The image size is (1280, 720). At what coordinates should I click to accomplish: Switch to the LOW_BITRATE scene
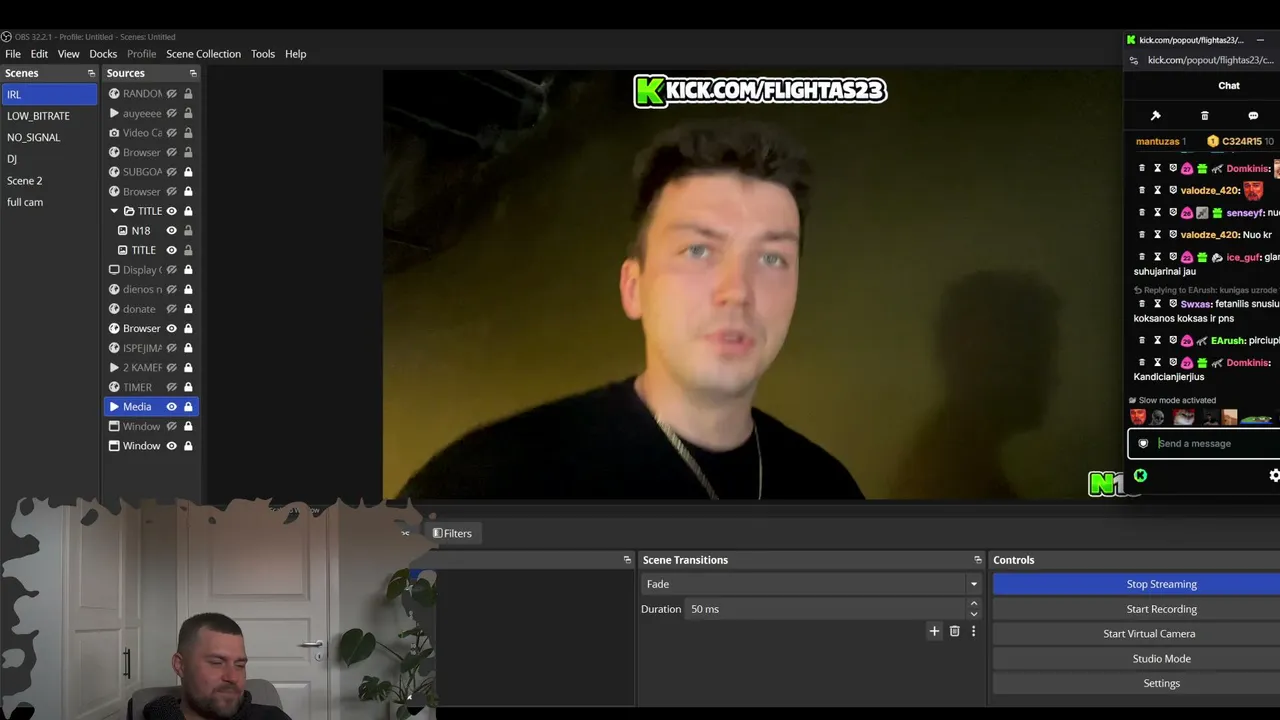[x=49, y=116]
